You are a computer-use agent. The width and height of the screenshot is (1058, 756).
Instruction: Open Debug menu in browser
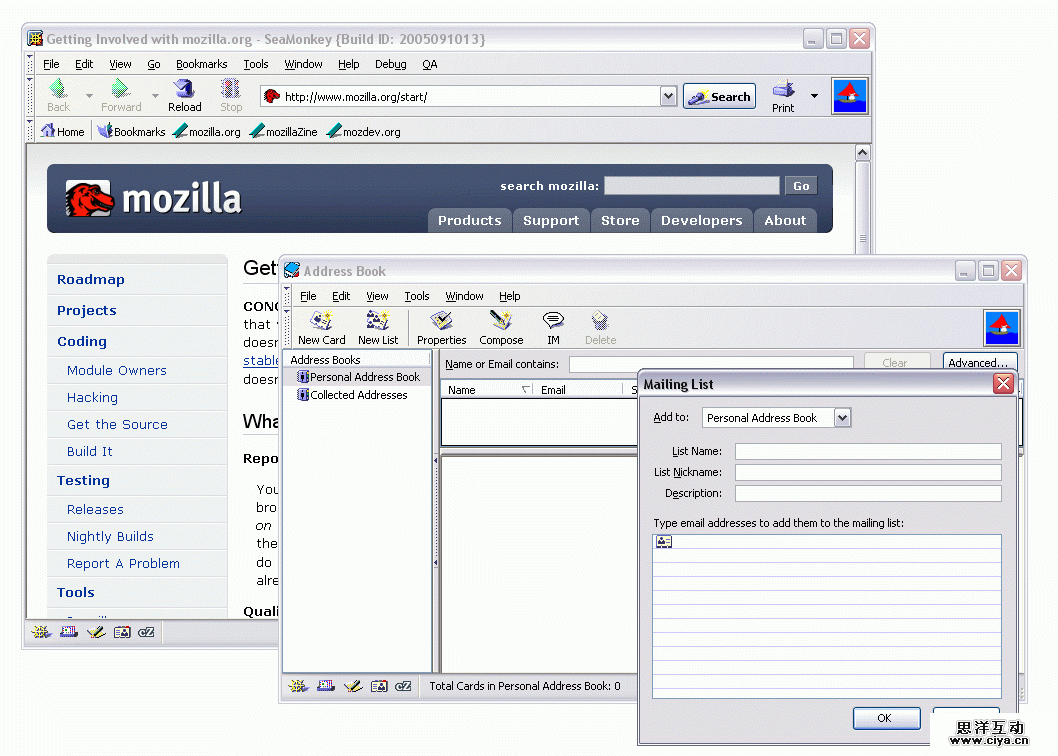(x=391, y=64)
